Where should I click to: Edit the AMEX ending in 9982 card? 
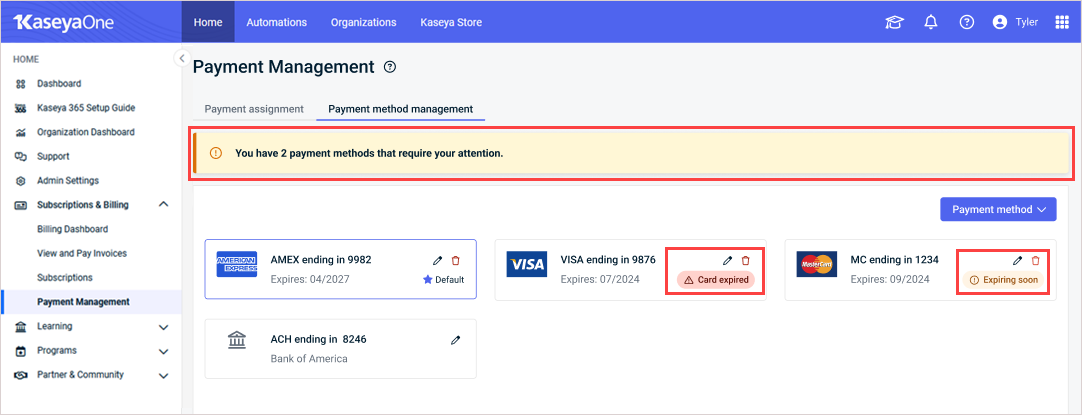(x=437, y=260)
